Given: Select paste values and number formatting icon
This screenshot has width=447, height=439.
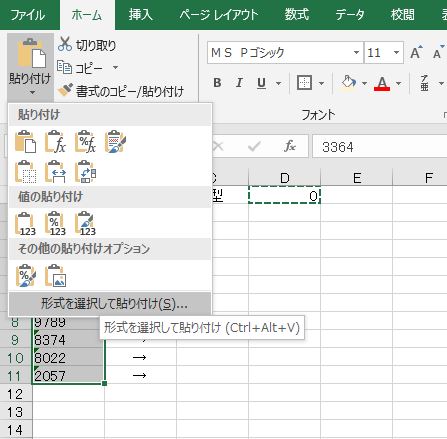Looking at the screenshot, I should click(55, 223).
